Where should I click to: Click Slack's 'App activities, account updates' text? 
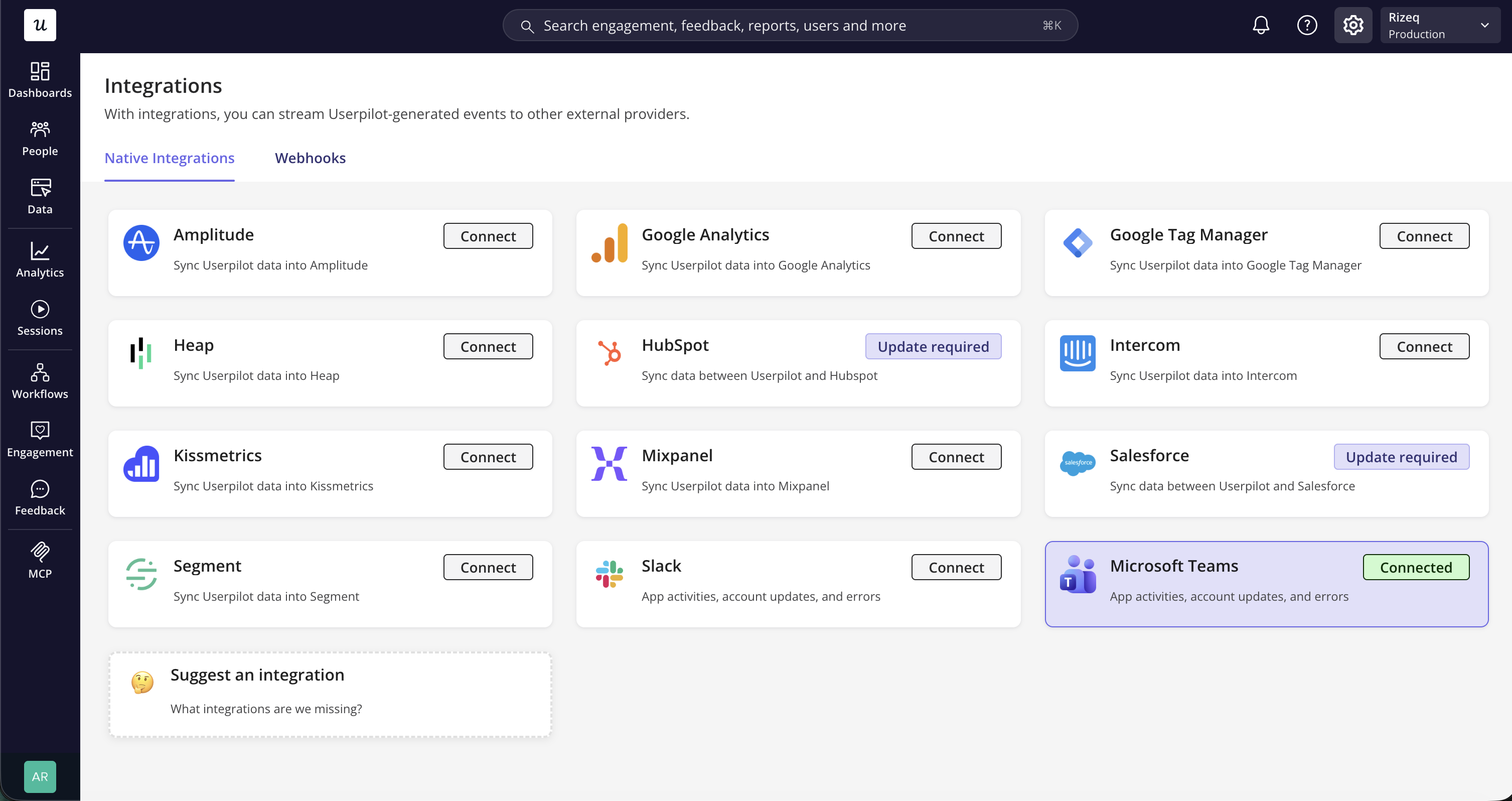click(761, 597)
